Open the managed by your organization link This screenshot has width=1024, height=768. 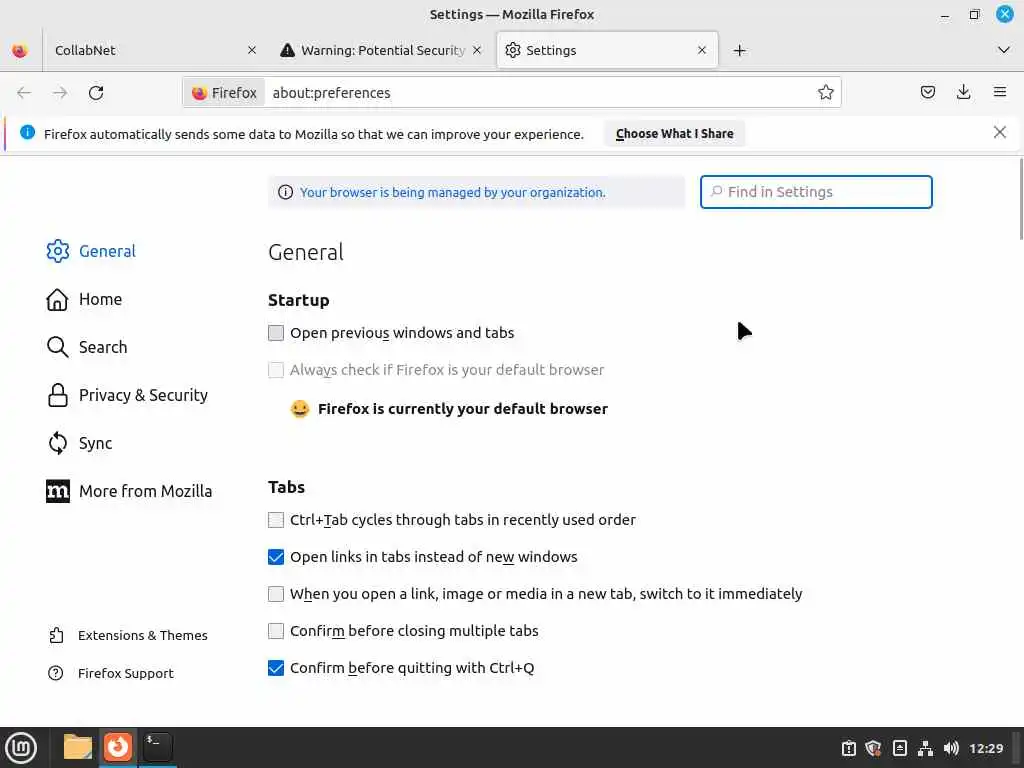(453, 193)
